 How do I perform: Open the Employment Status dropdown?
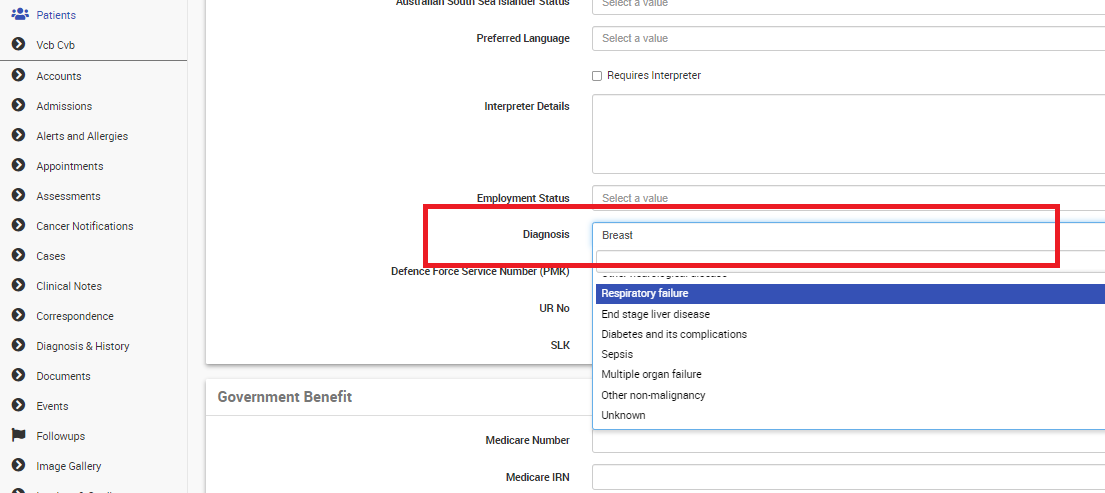[x=848, y=198]
